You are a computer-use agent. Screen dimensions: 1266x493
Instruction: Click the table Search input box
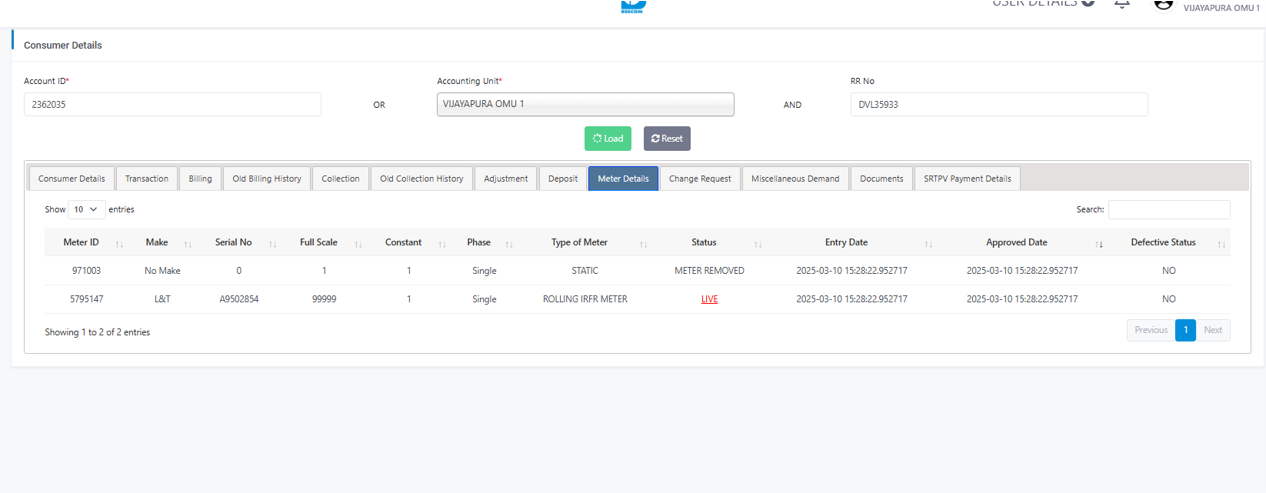1168,210
